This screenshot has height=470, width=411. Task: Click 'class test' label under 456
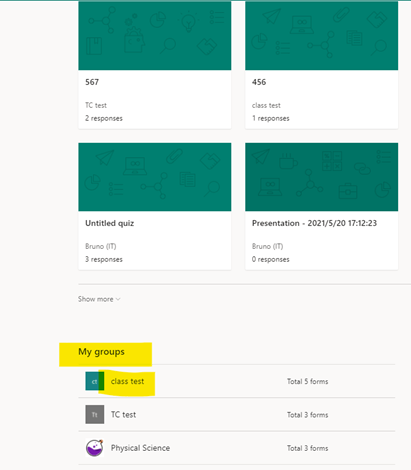(266, 105)
